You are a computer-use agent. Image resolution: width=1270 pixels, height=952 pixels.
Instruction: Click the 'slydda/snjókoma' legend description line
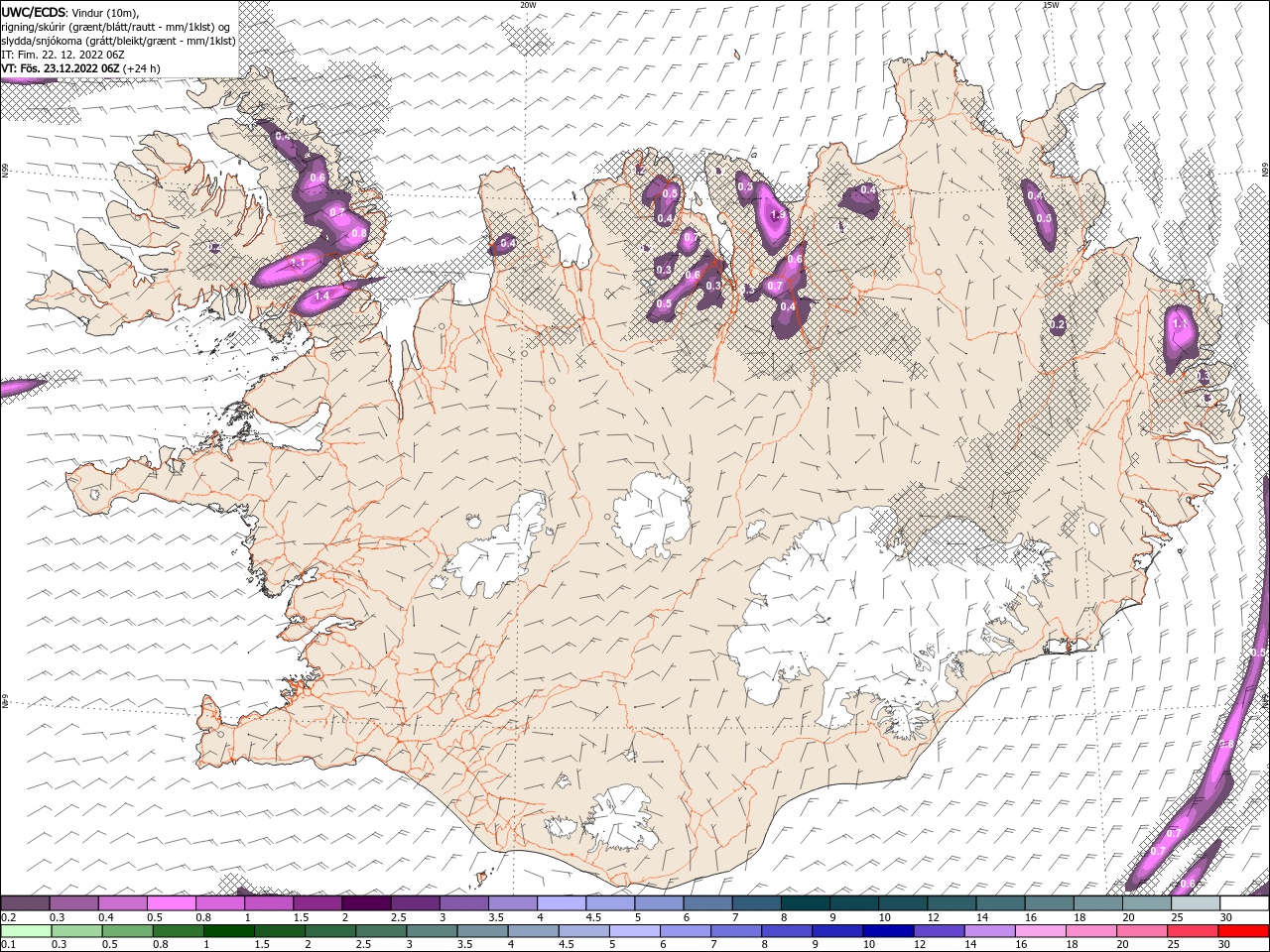click(118, 40)
